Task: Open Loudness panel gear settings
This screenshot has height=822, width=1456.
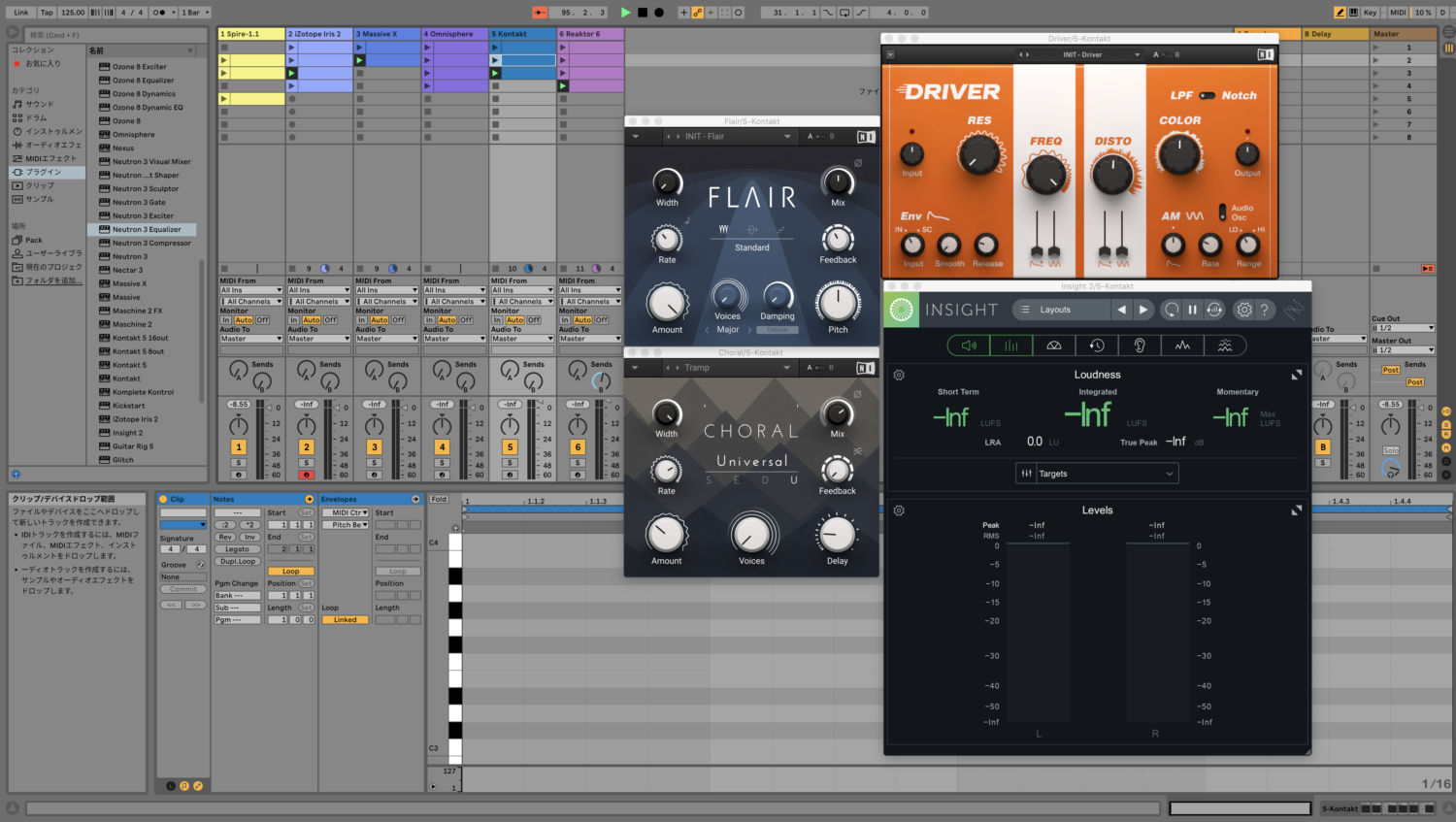Action: (899, 375)
